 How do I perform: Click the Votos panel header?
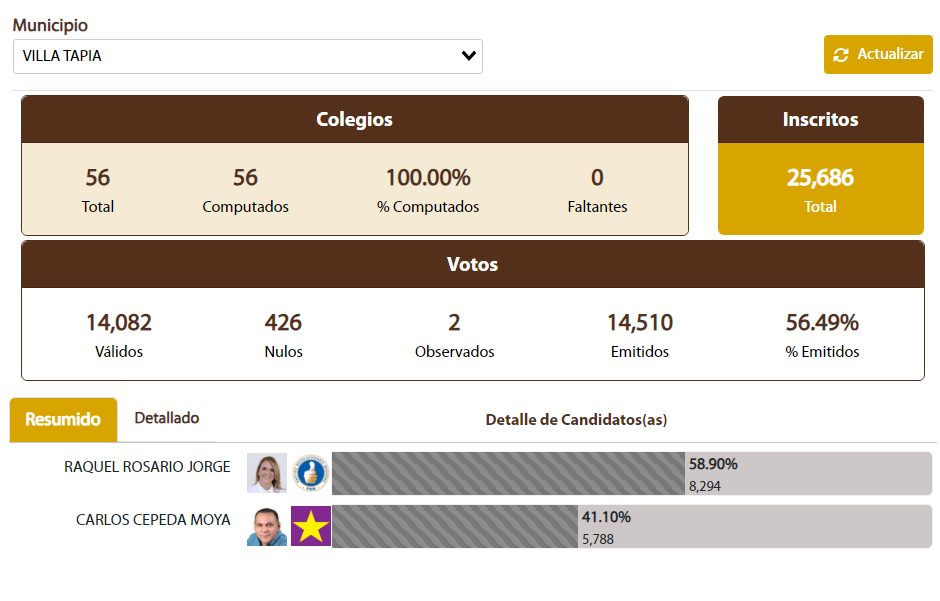[472, 265]
